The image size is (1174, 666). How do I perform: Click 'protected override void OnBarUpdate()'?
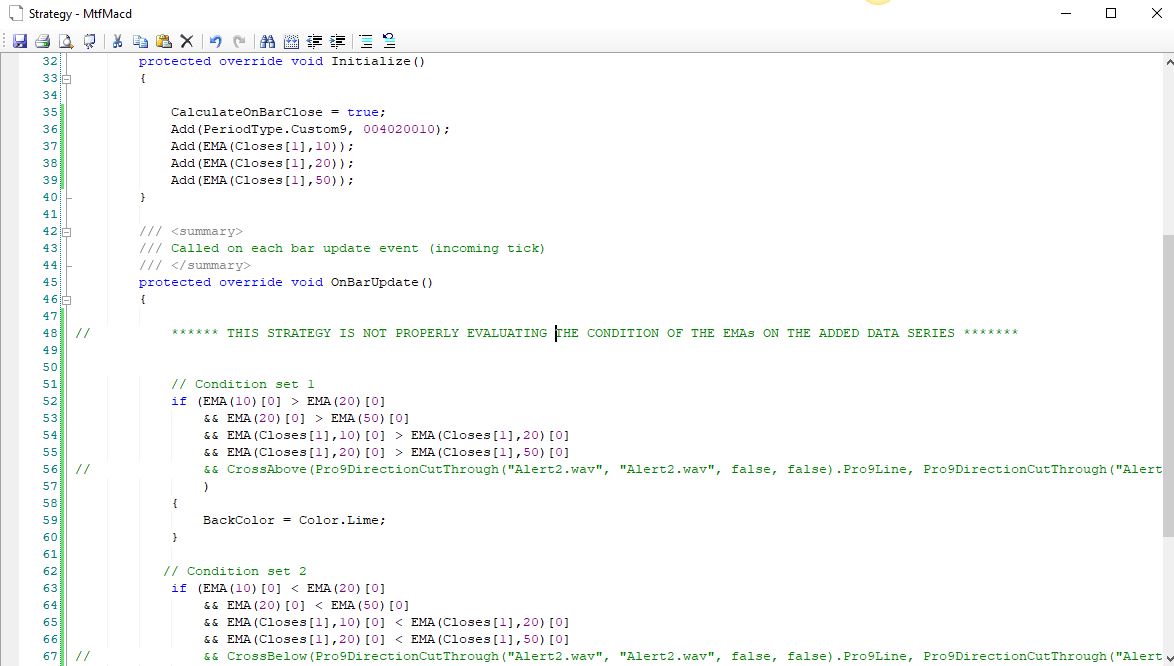[286, 282]
